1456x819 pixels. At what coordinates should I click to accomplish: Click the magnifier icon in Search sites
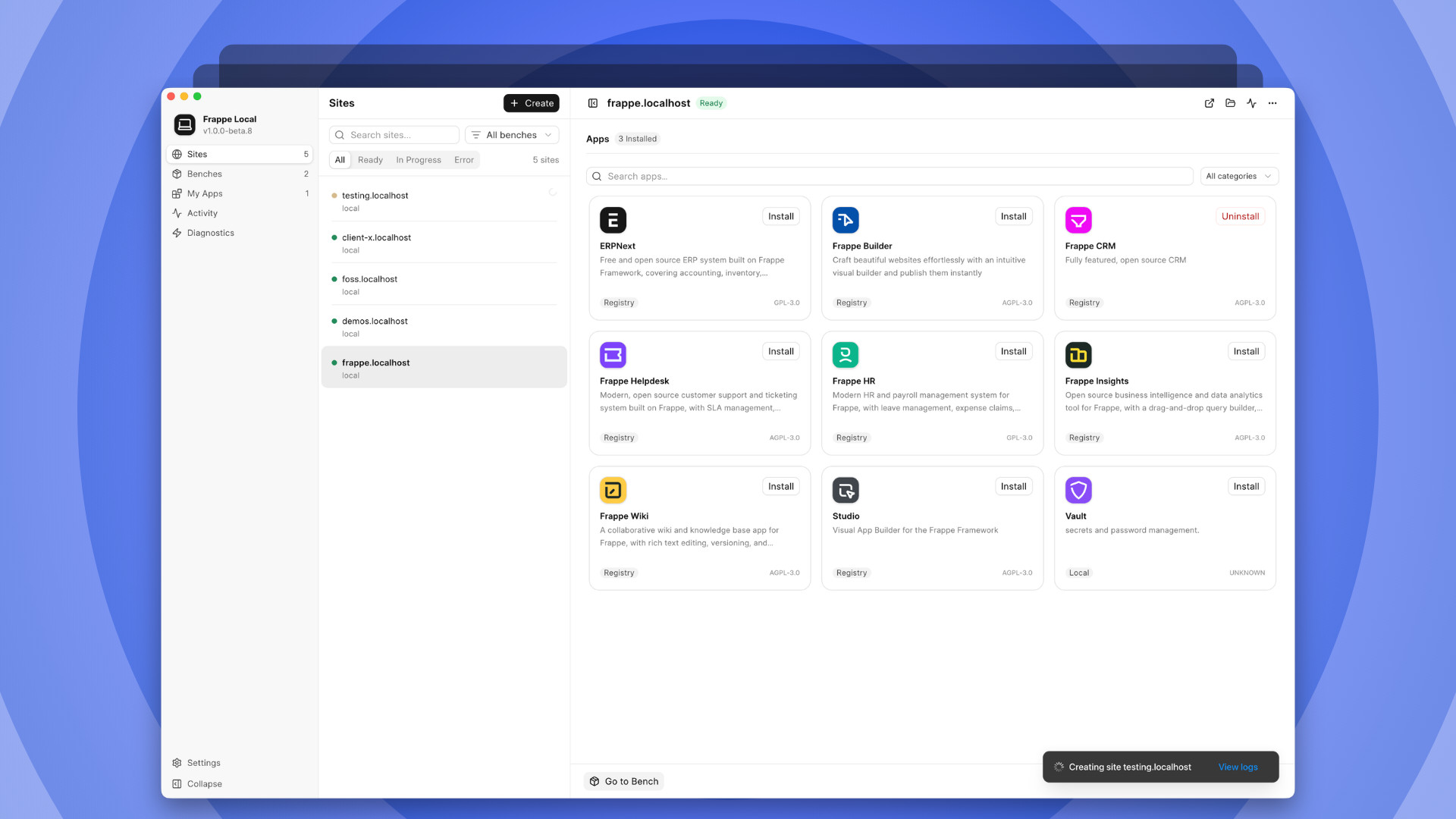point(340,135)
